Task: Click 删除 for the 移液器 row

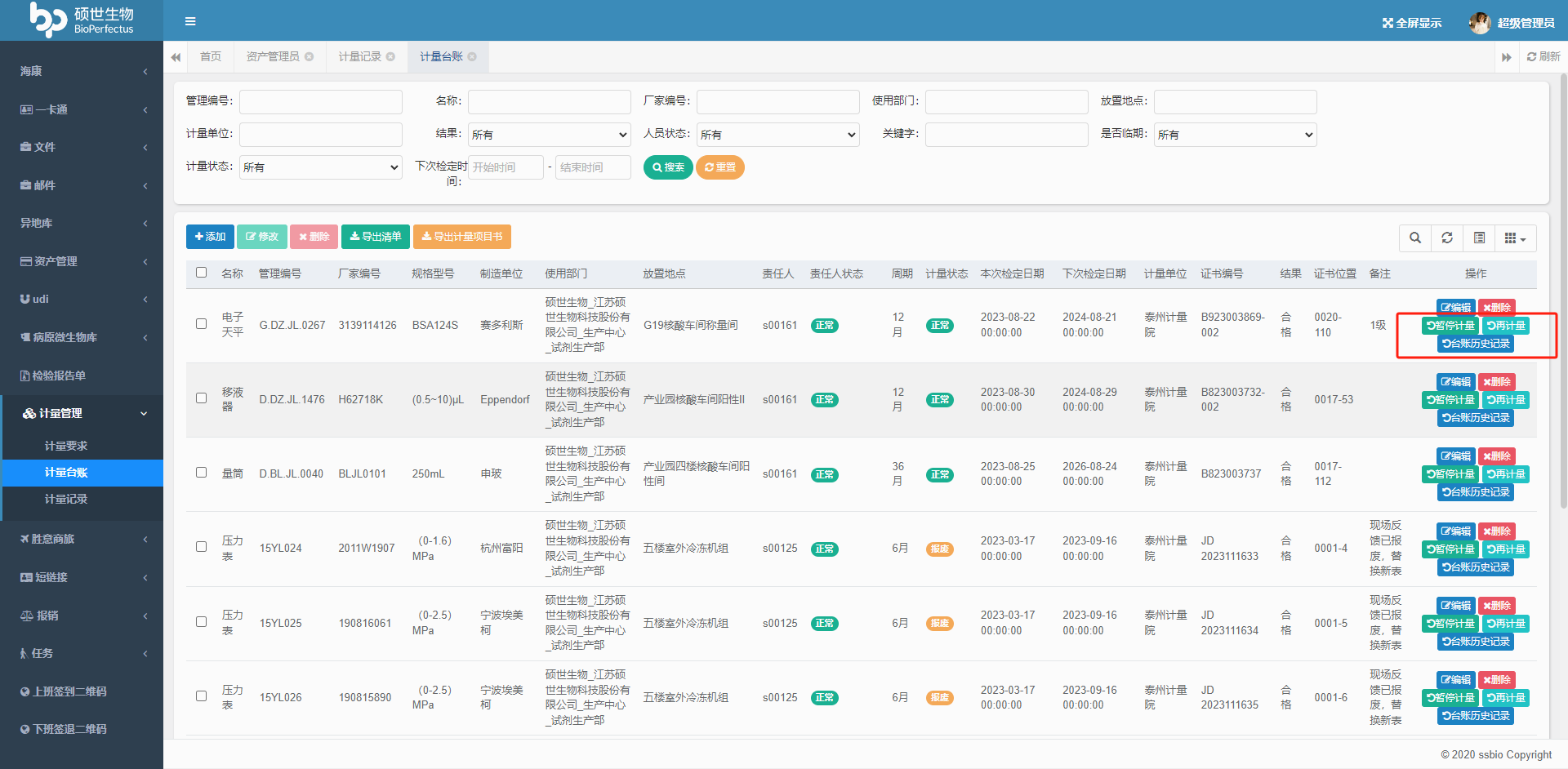Action: (1496, 381)
